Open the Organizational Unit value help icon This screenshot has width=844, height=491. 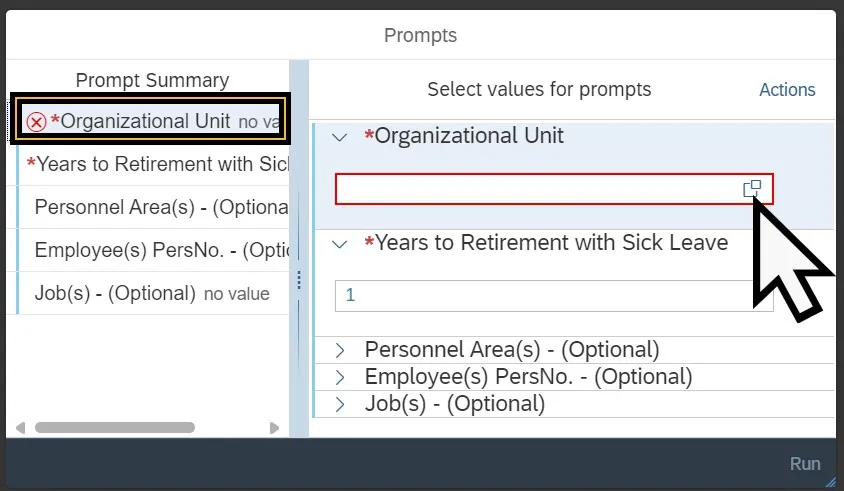tap(752, 189)
